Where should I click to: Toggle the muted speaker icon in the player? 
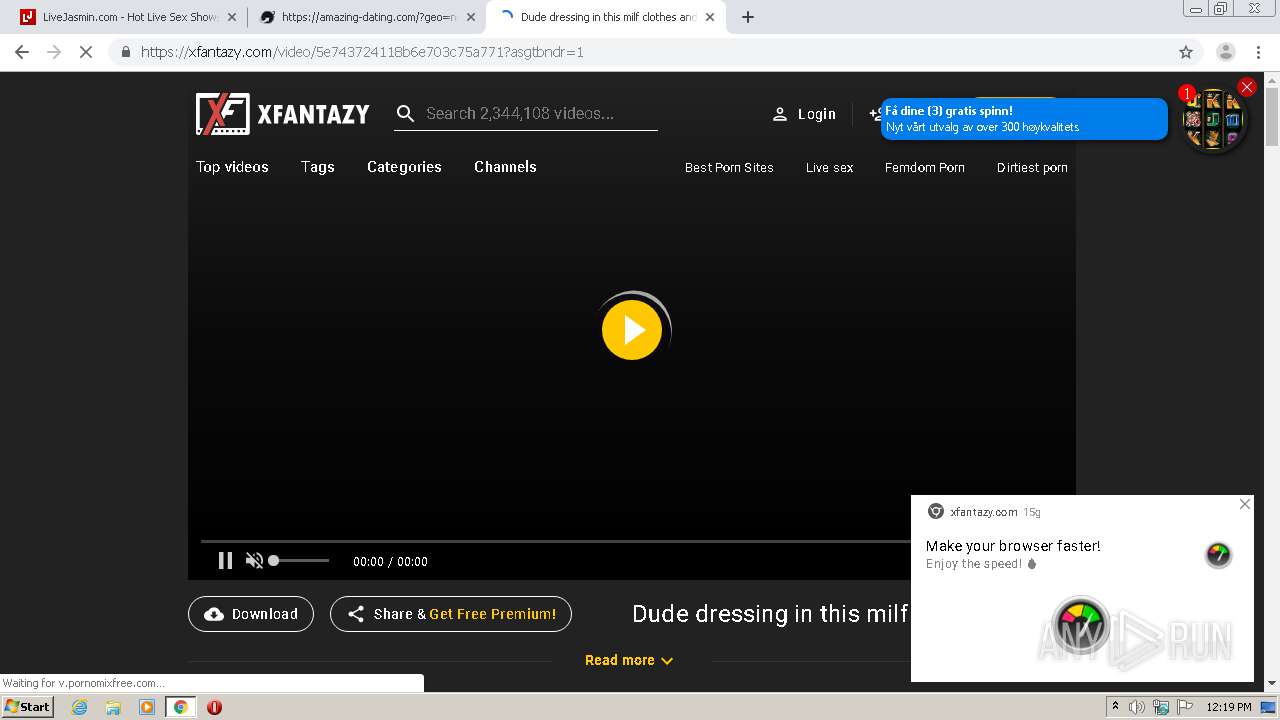click(x=254, y=561)
